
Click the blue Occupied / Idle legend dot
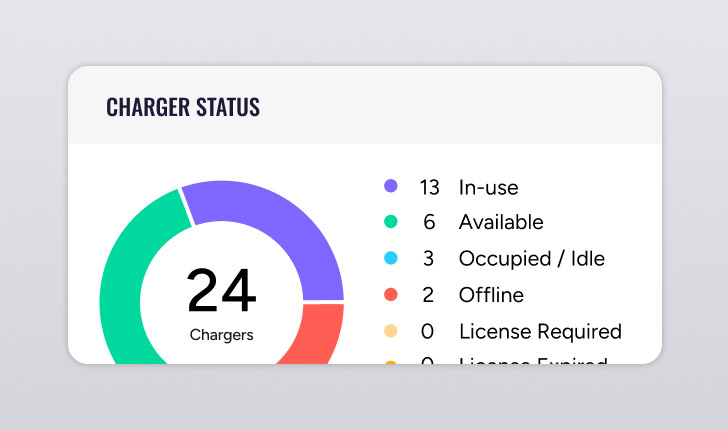coord(391,258)
